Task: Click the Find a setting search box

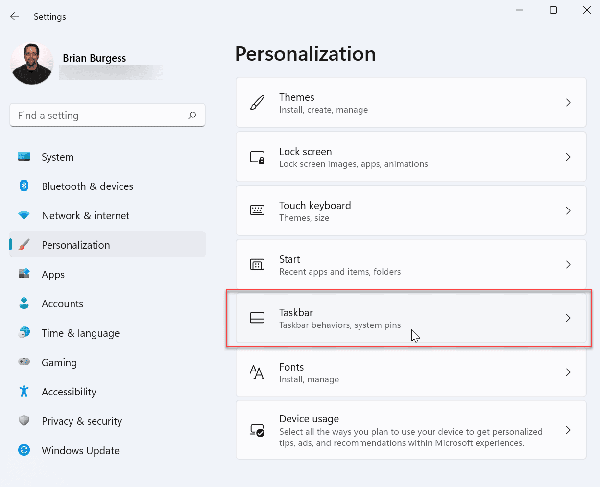Action: (x=107, y=115)
